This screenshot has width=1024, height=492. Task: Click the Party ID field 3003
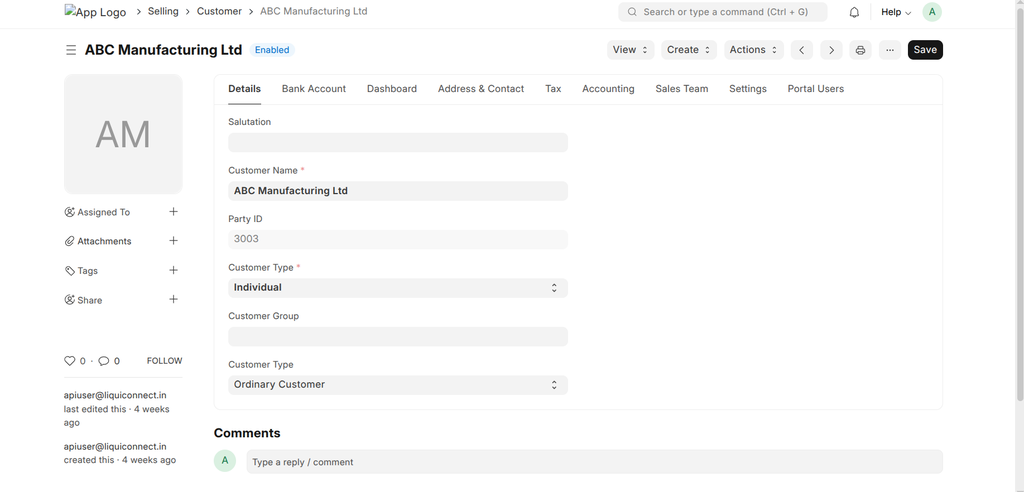[x=398, y=239]
